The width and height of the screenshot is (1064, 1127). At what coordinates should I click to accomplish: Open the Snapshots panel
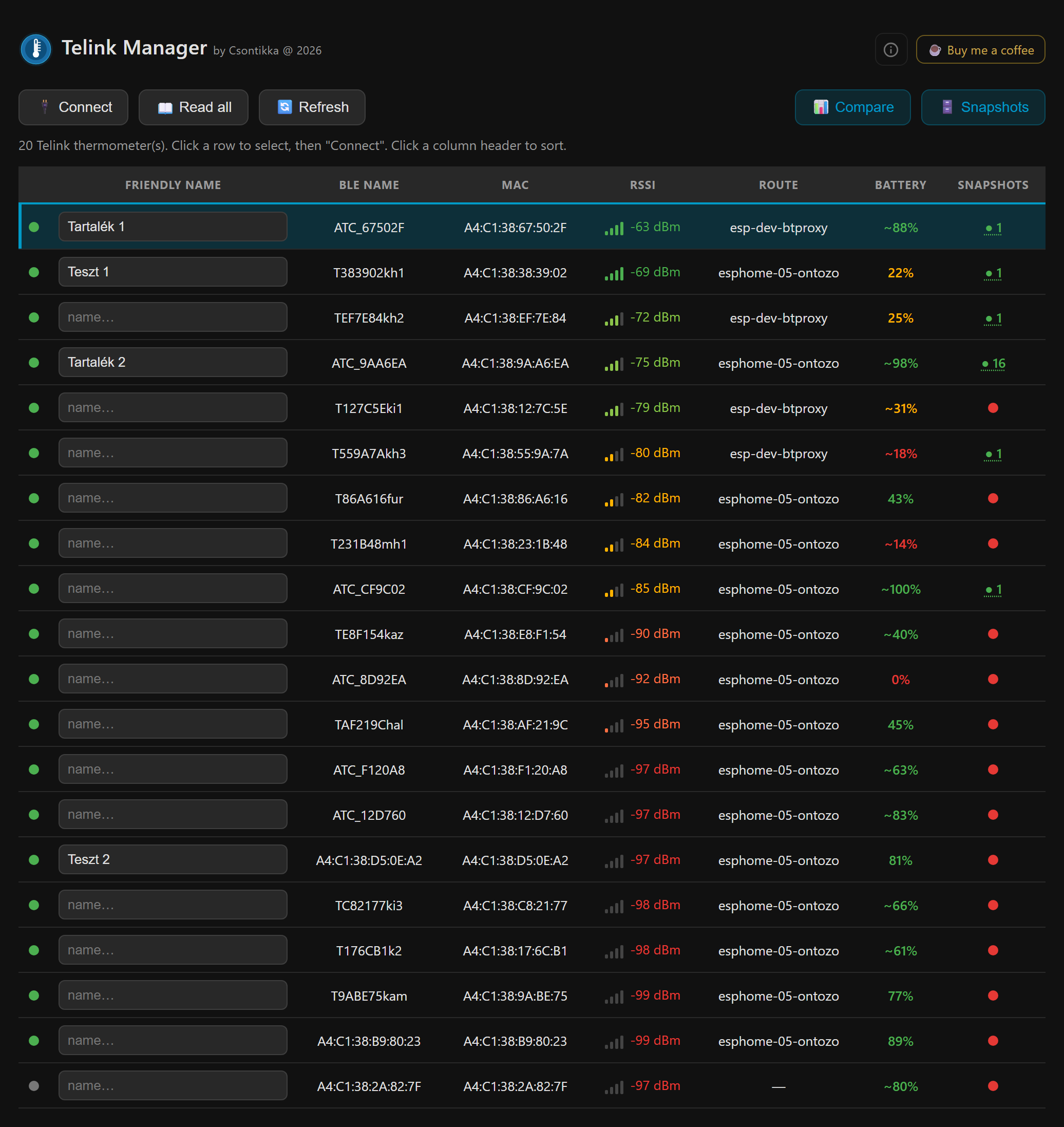(x=982, y=107)
